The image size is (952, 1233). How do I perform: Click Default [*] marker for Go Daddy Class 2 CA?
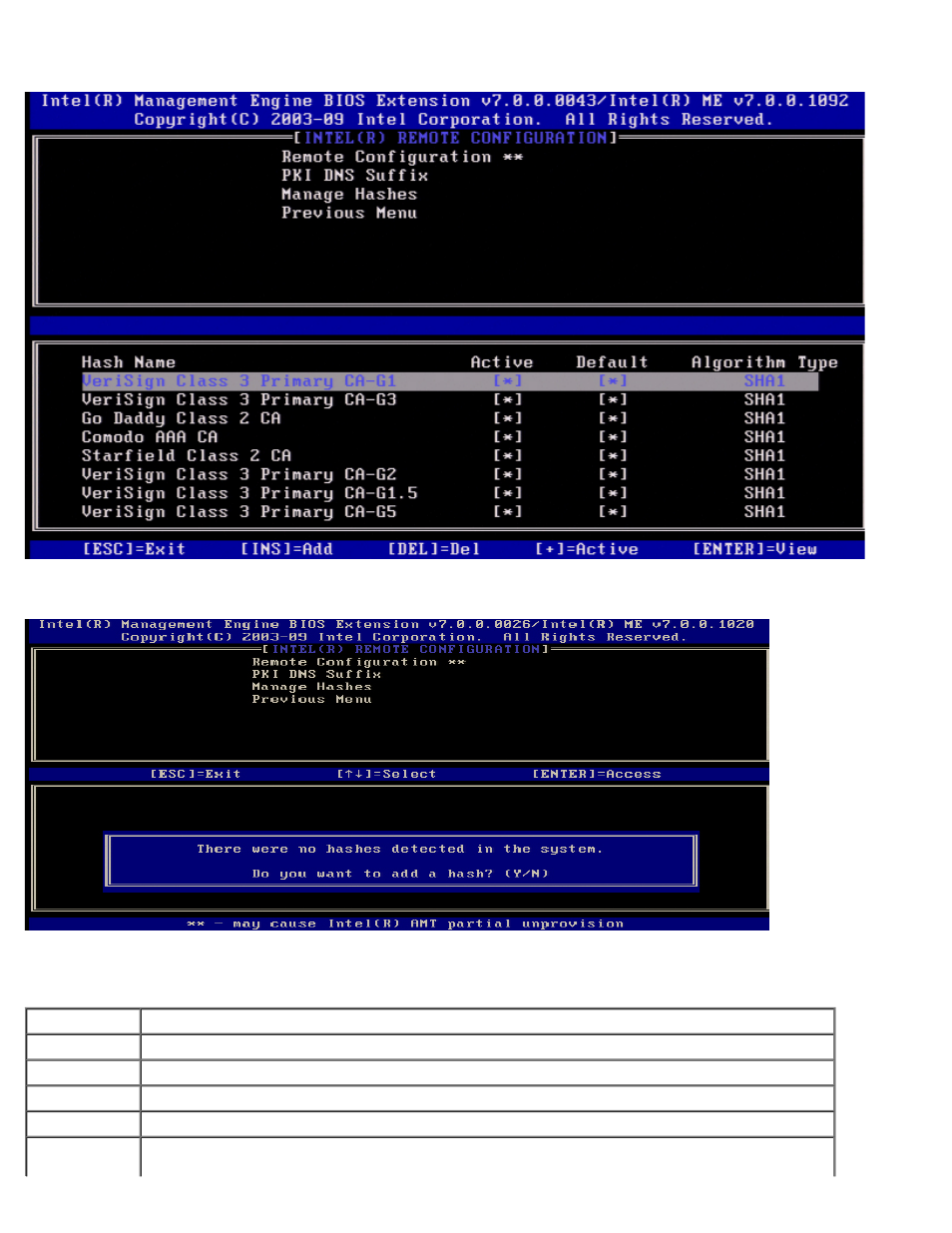(613, 418)
